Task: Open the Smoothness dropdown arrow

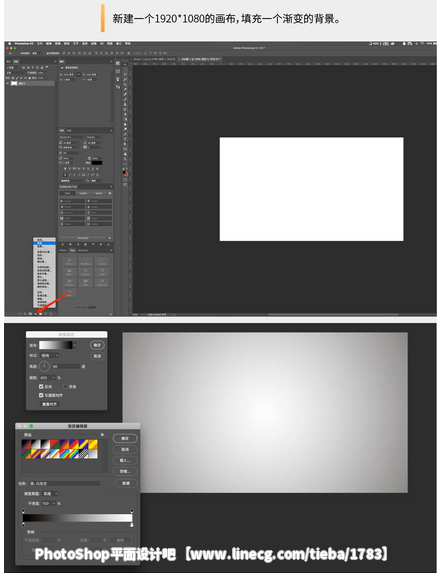Action: pyautogui.click(x=54, y=504)
